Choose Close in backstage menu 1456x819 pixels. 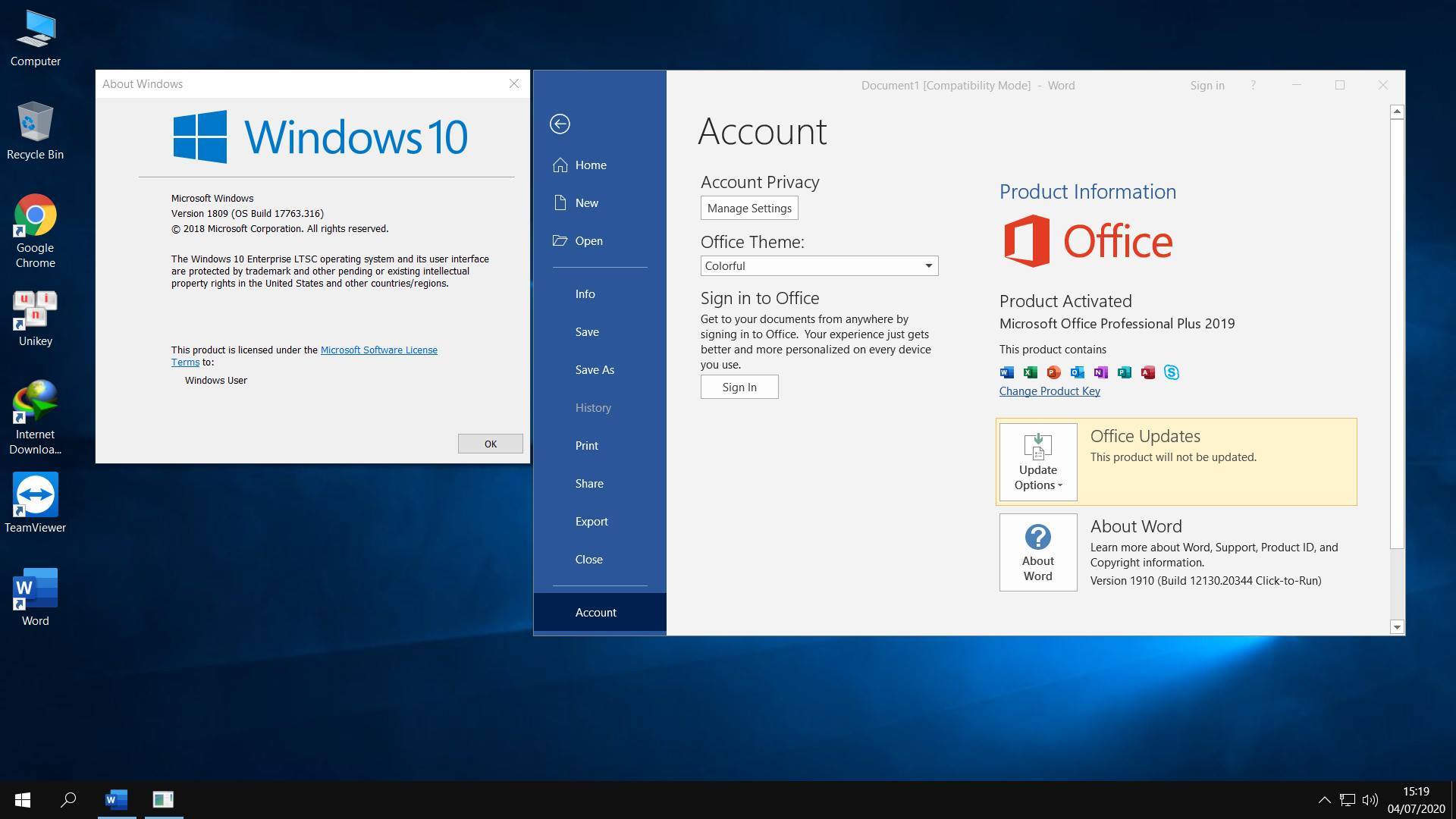point(599,559)
